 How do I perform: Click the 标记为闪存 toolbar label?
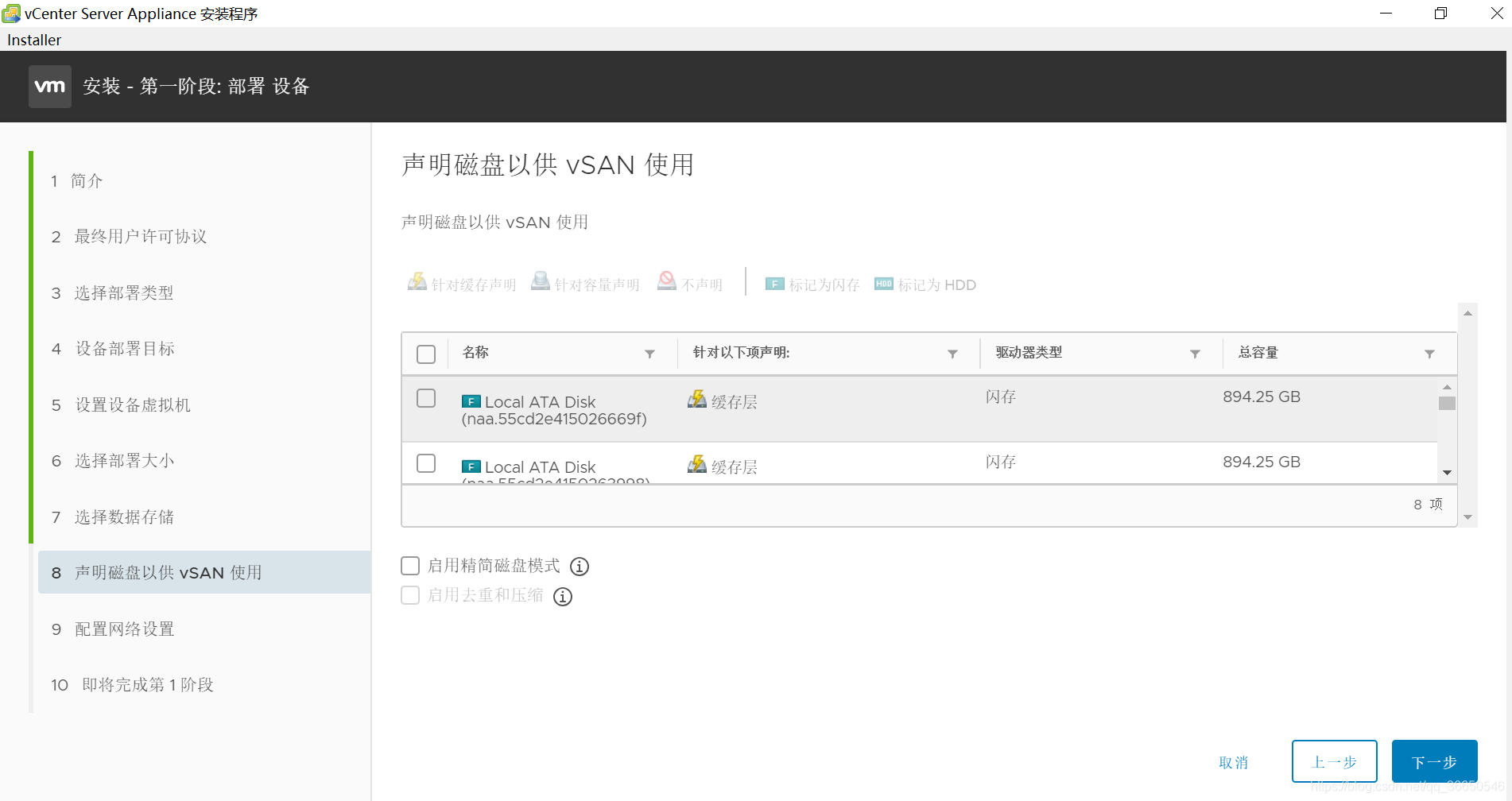click(x=824, y=285)
